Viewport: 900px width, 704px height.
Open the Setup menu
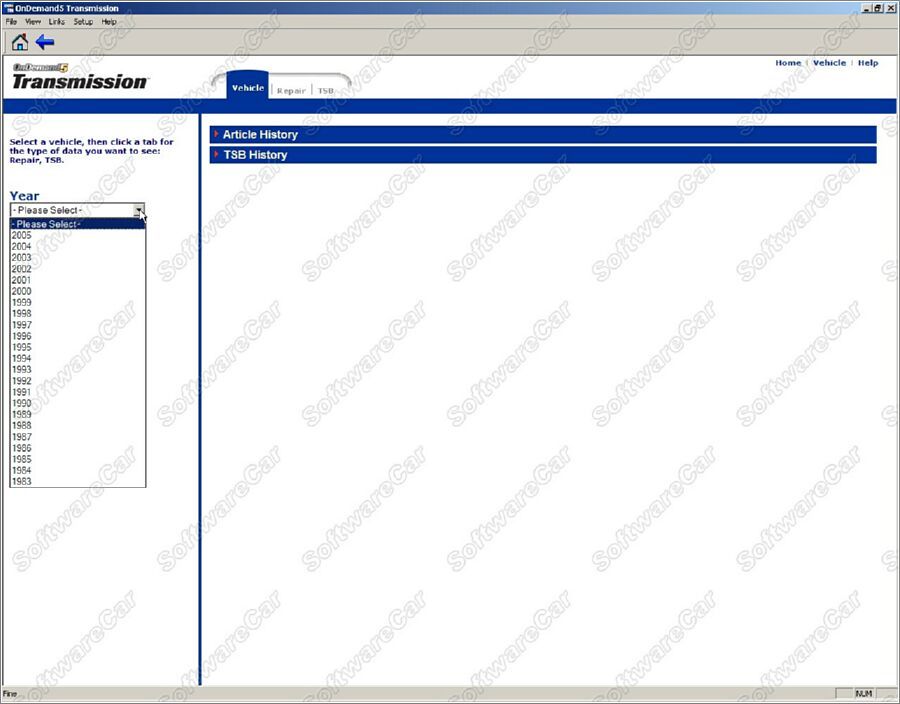(x=83, y=21)
